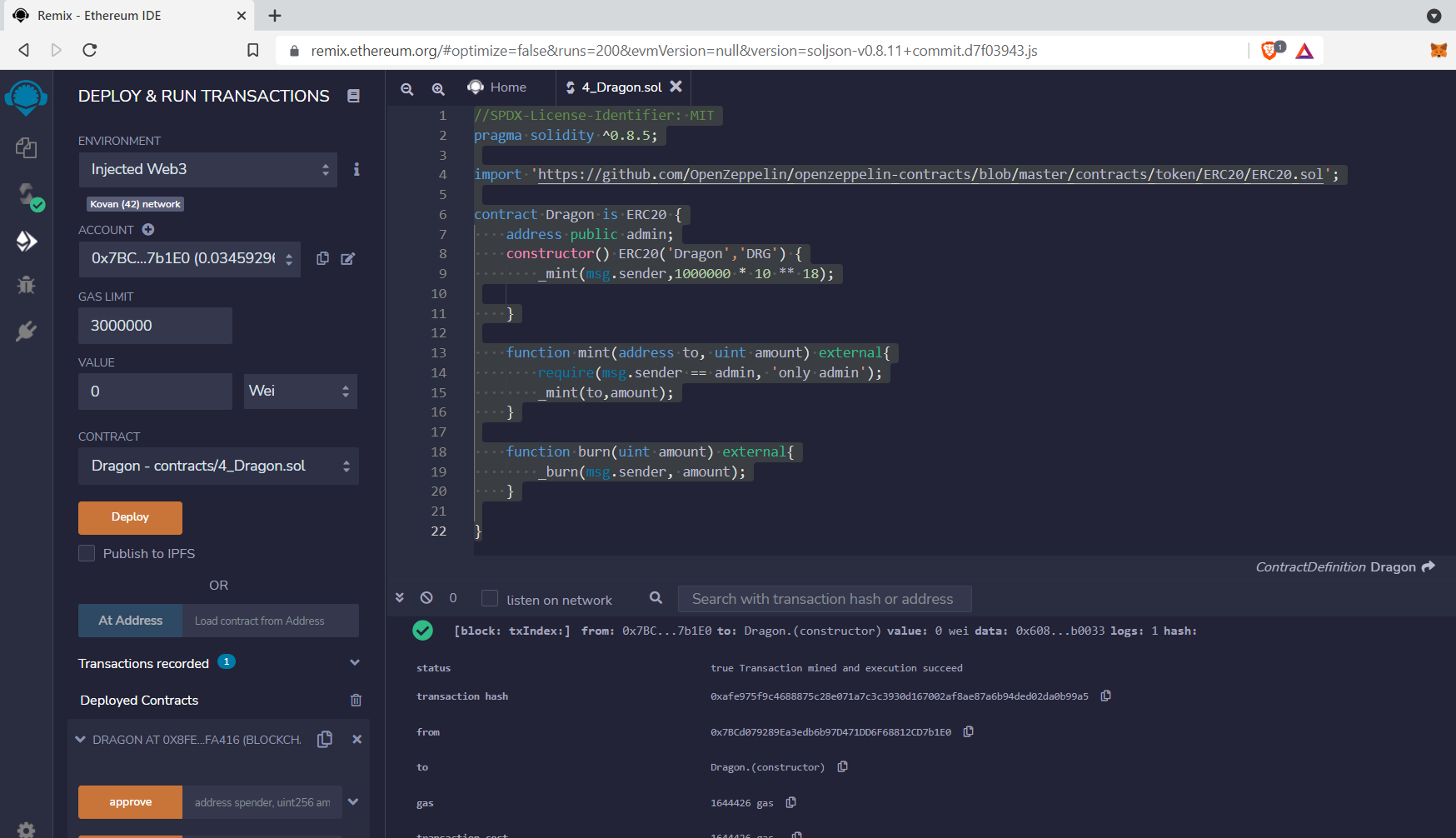The height and width of the screenshot is (838, 1456).
Task: Zoom in the editor font
Action: click(x=438, y=88)
